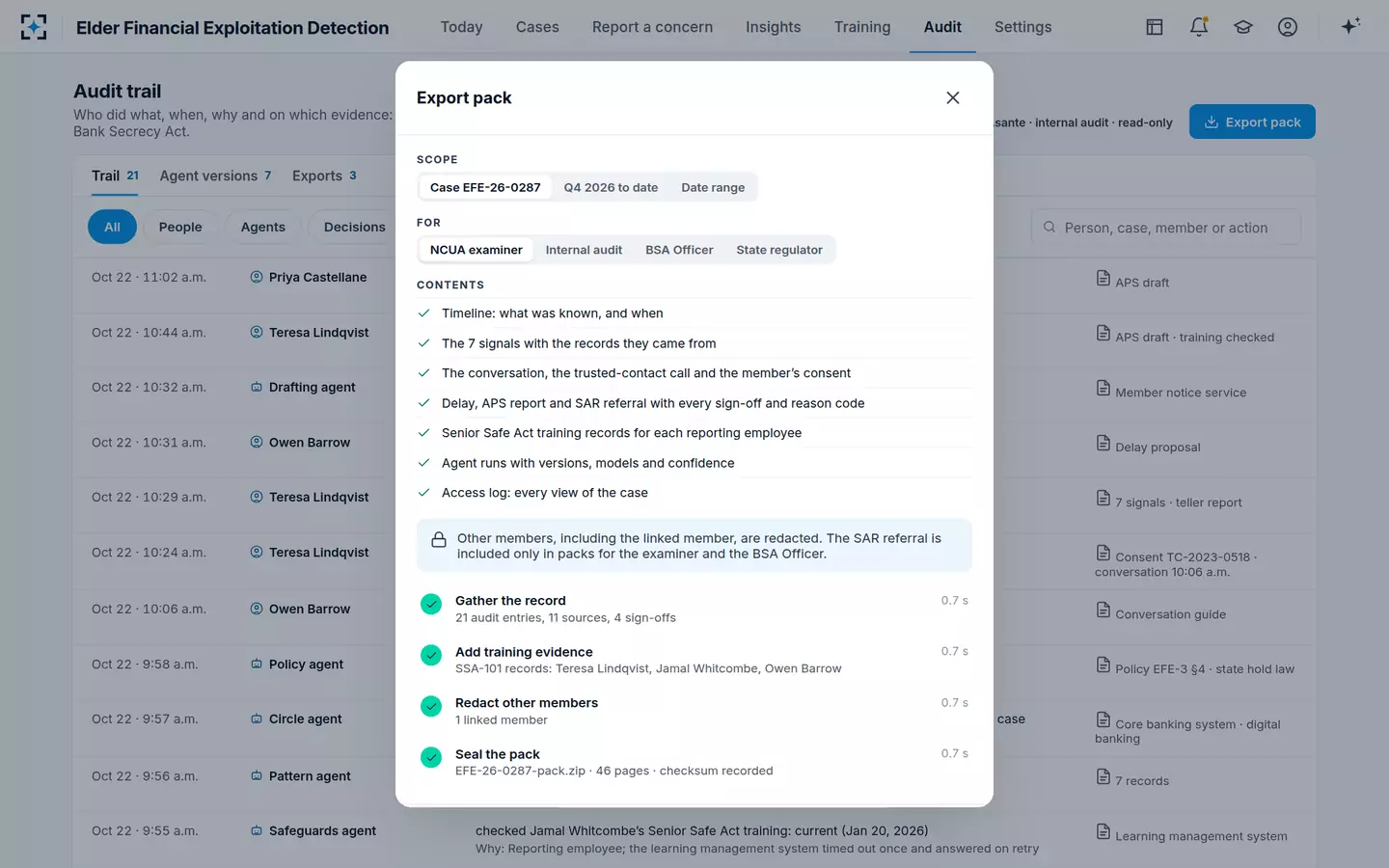Open the graduation cap training icon
The image size is (1389, 868).
point(1243,27)
